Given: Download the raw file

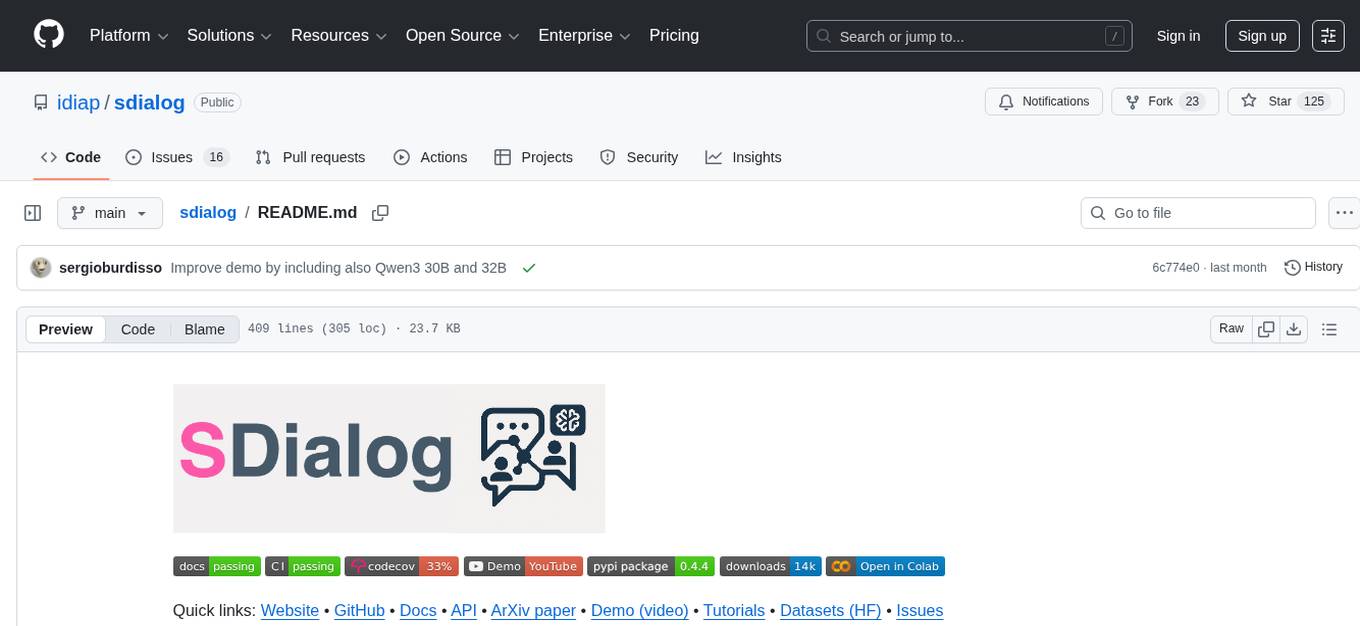Looking at the screenshot, I should click(x=1293, y=329).
